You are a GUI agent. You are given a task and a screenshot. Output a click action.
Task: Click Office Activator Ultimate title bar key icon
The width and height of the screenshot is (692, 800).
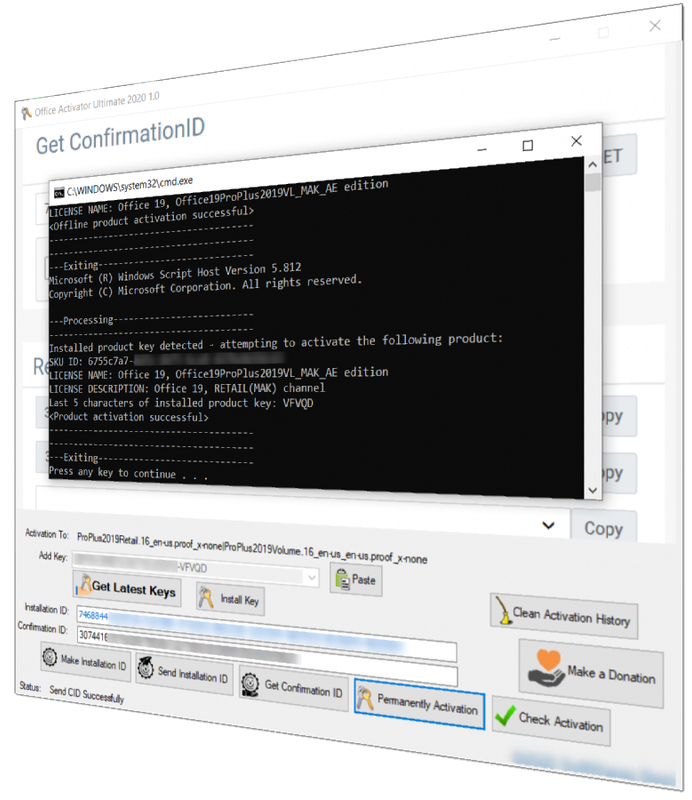27,113
